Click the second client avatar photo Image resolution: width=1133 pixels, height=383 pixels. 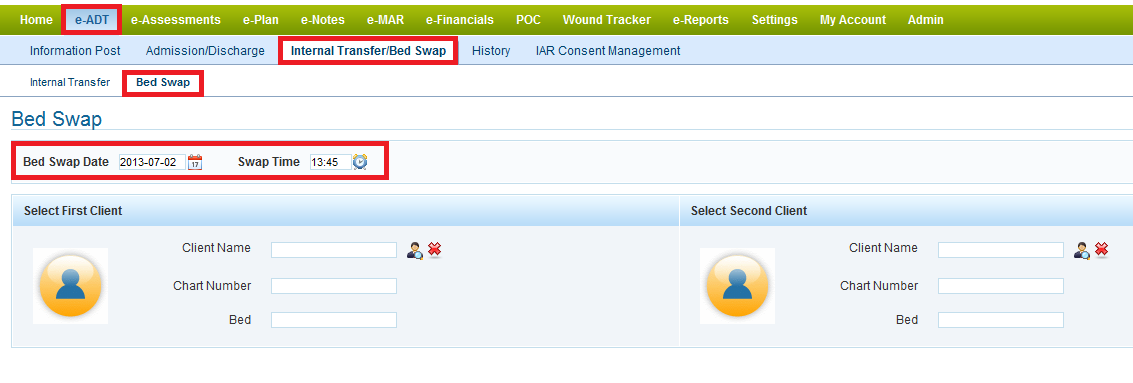738,285
